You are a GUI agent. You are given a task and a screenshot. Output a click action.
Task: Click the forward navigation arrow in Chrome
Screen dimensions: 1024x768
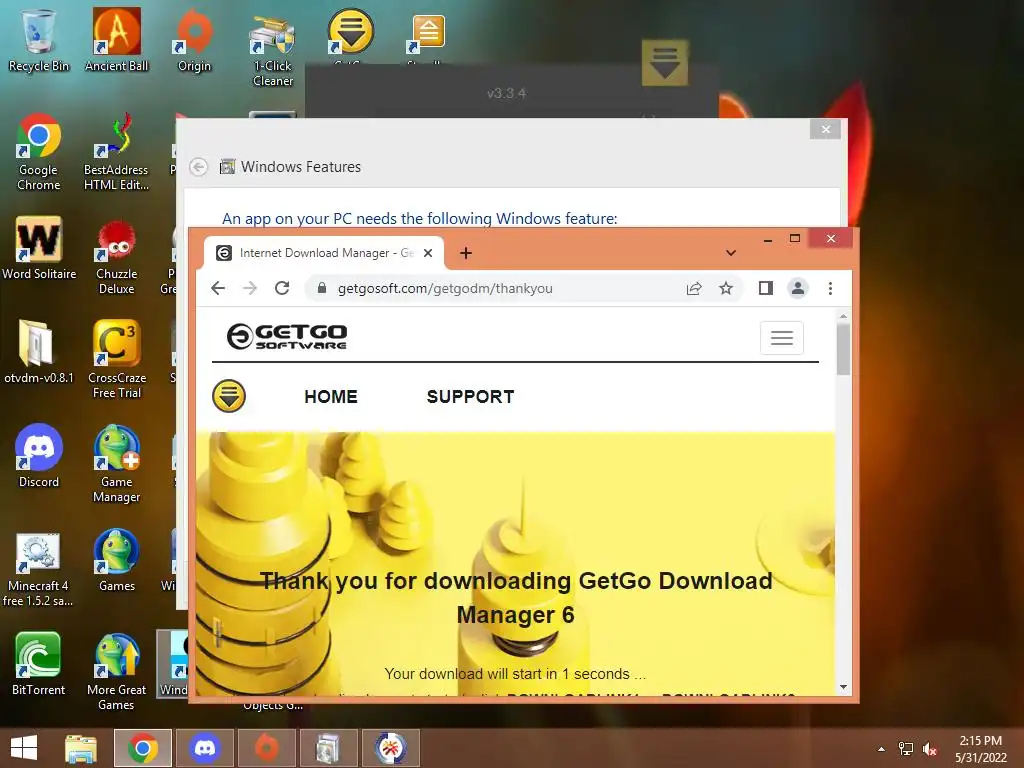point(250,288)
